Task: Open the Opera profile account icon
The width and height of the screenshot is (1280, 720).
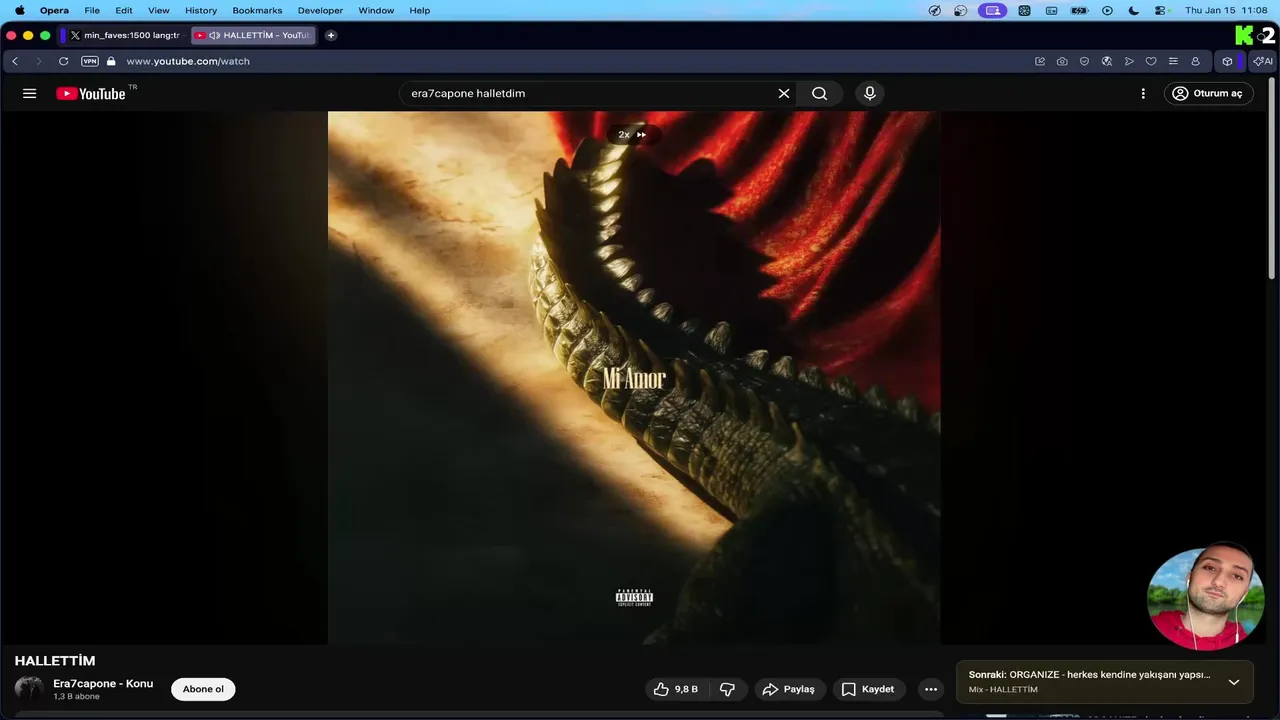Action: (x=1195, y=61)
